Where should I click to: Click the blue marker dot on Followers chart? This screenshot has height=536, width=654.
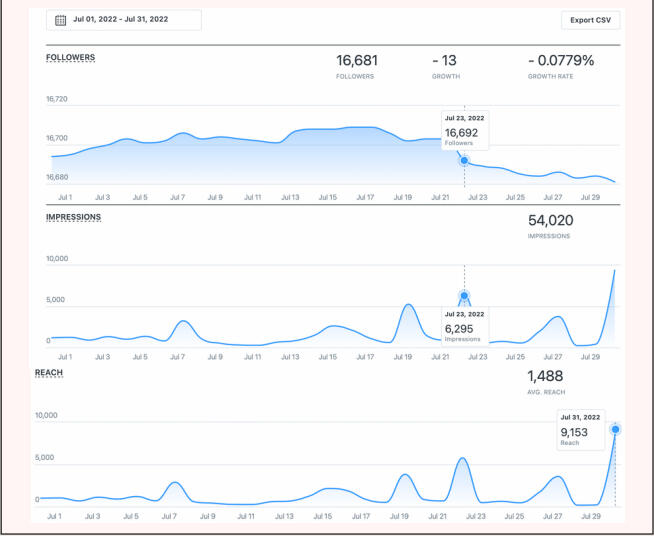tap(464, 160)
